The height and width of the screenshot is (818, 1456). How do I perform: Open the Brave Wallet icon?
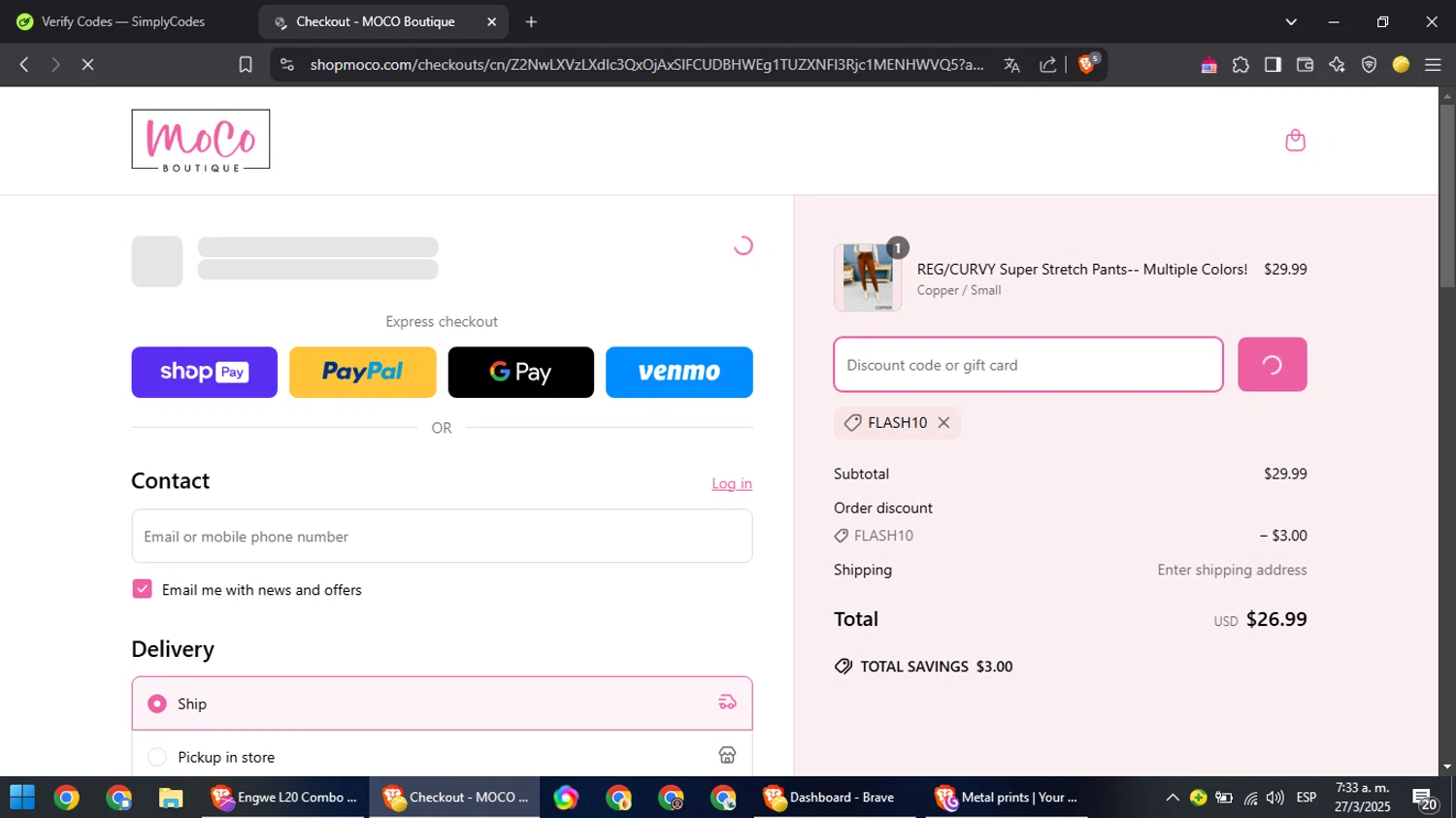click(x=1305, y=65)
